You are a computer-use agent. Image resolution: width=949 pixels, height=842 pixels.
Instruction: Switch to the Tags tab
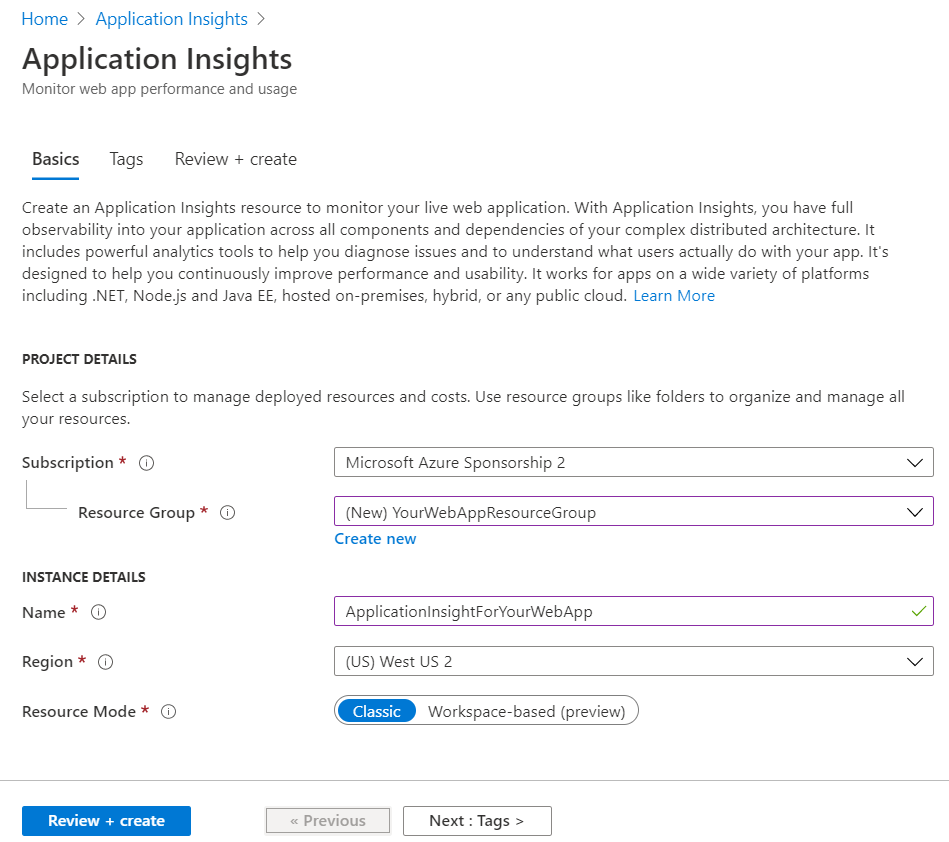click(x=126, y=159)
